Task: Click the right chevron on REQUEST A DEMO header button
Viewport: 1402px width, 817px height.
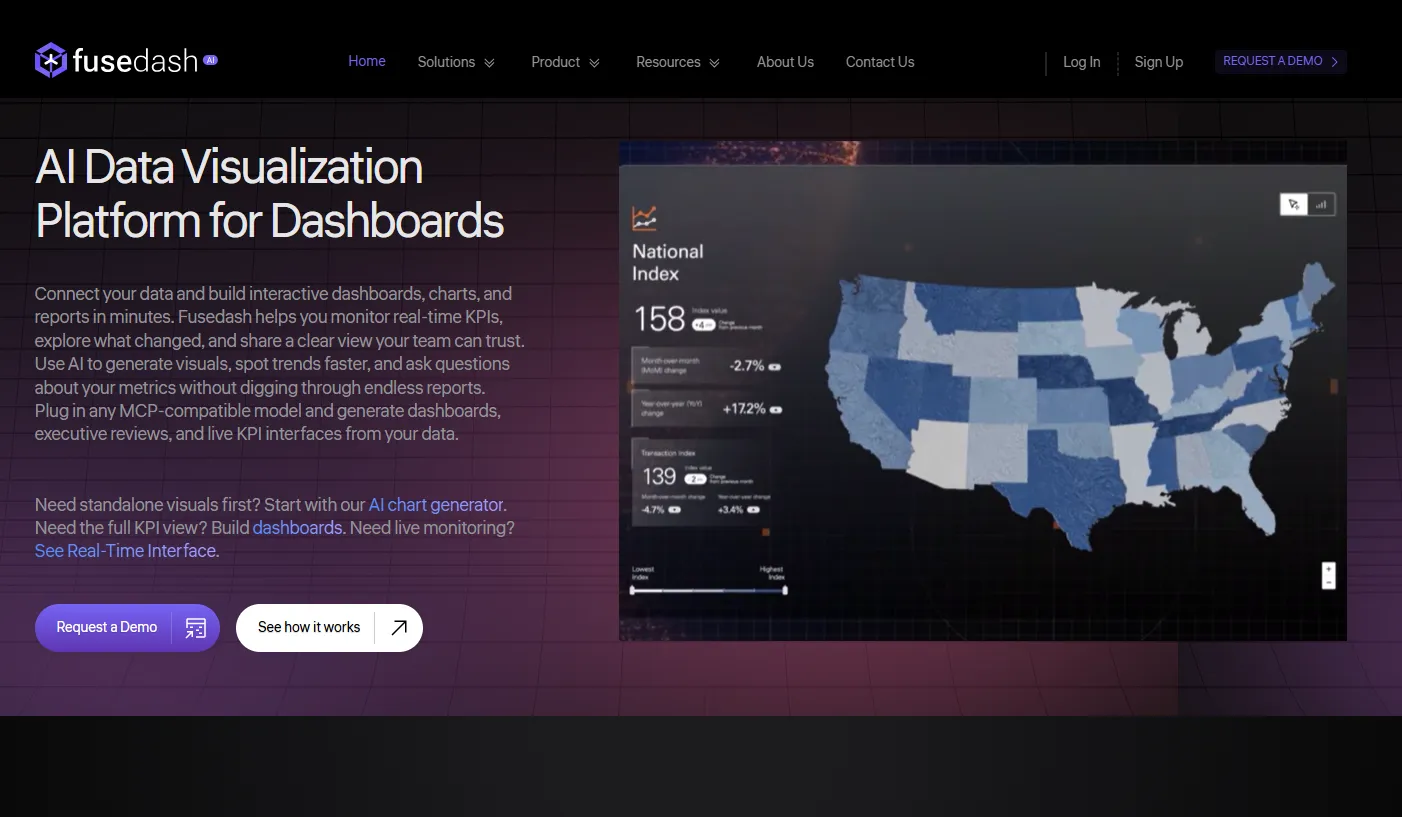Action: 1334,62
